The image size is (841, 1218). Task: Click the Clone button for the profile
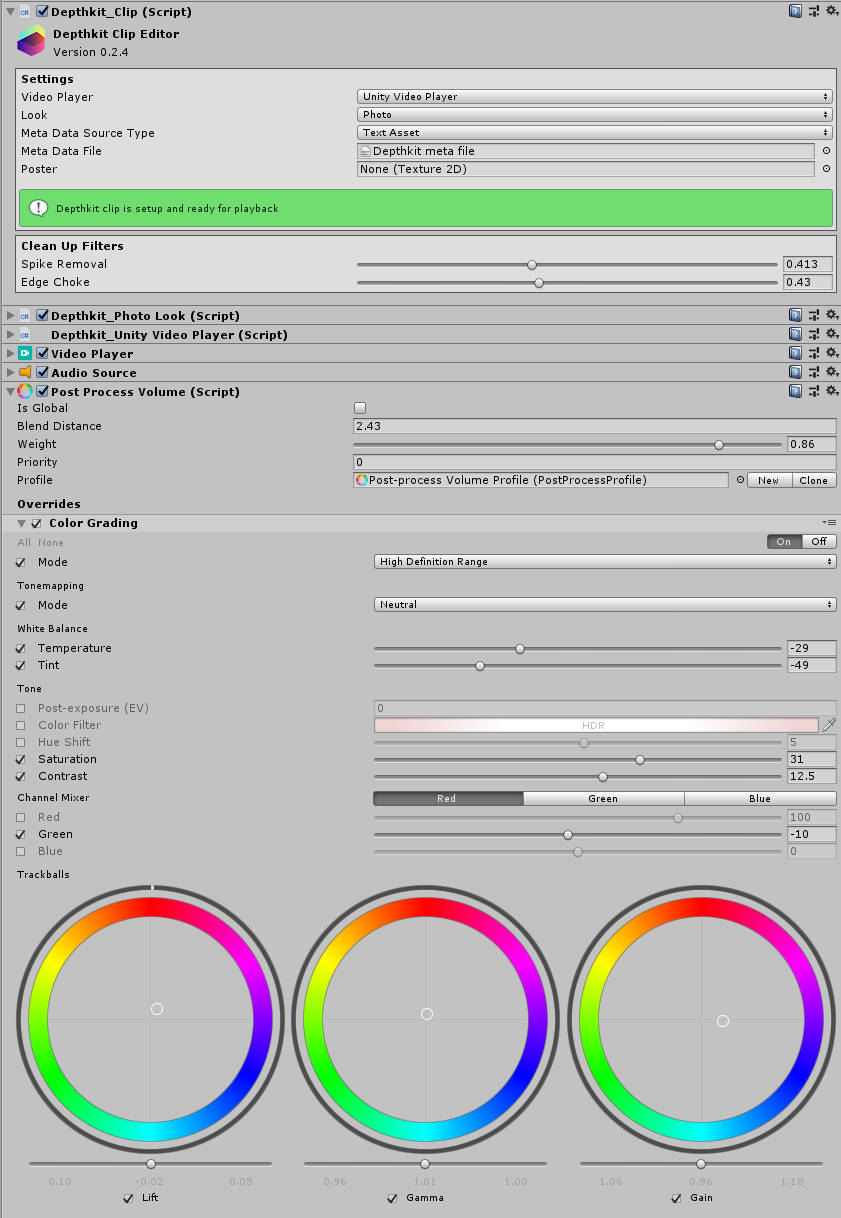tap(813, 480)
